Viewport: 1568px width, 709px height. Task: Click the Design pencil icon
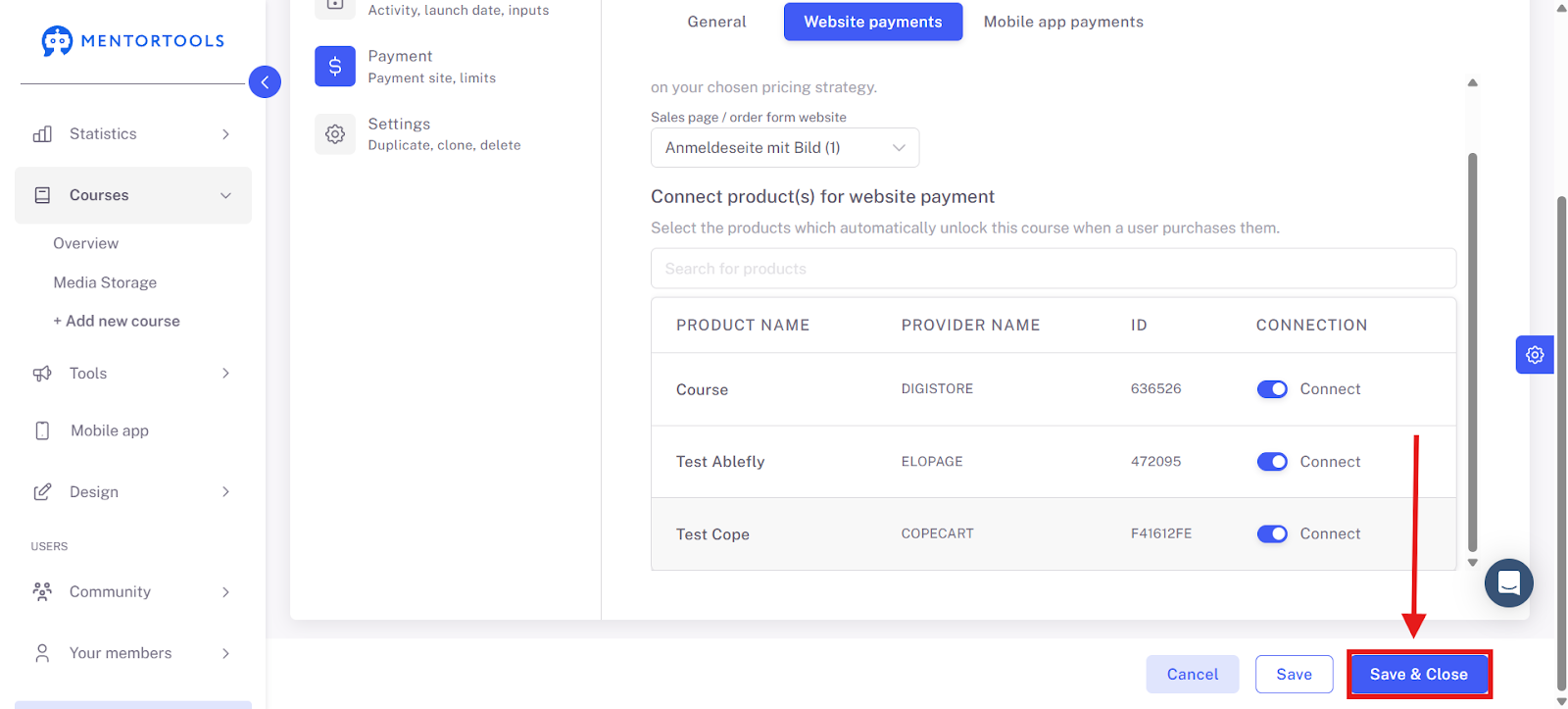coord(42,492)
